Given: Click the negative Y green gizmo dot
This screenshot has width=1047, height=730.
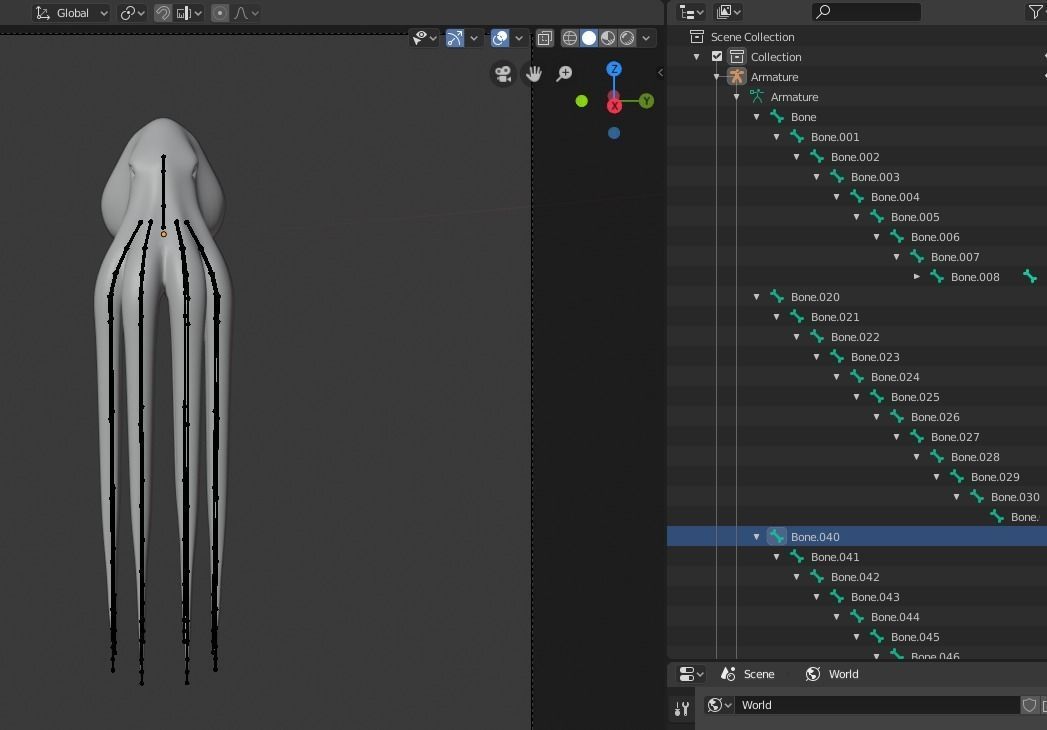Looking at the screenshot, I should 582,101.
